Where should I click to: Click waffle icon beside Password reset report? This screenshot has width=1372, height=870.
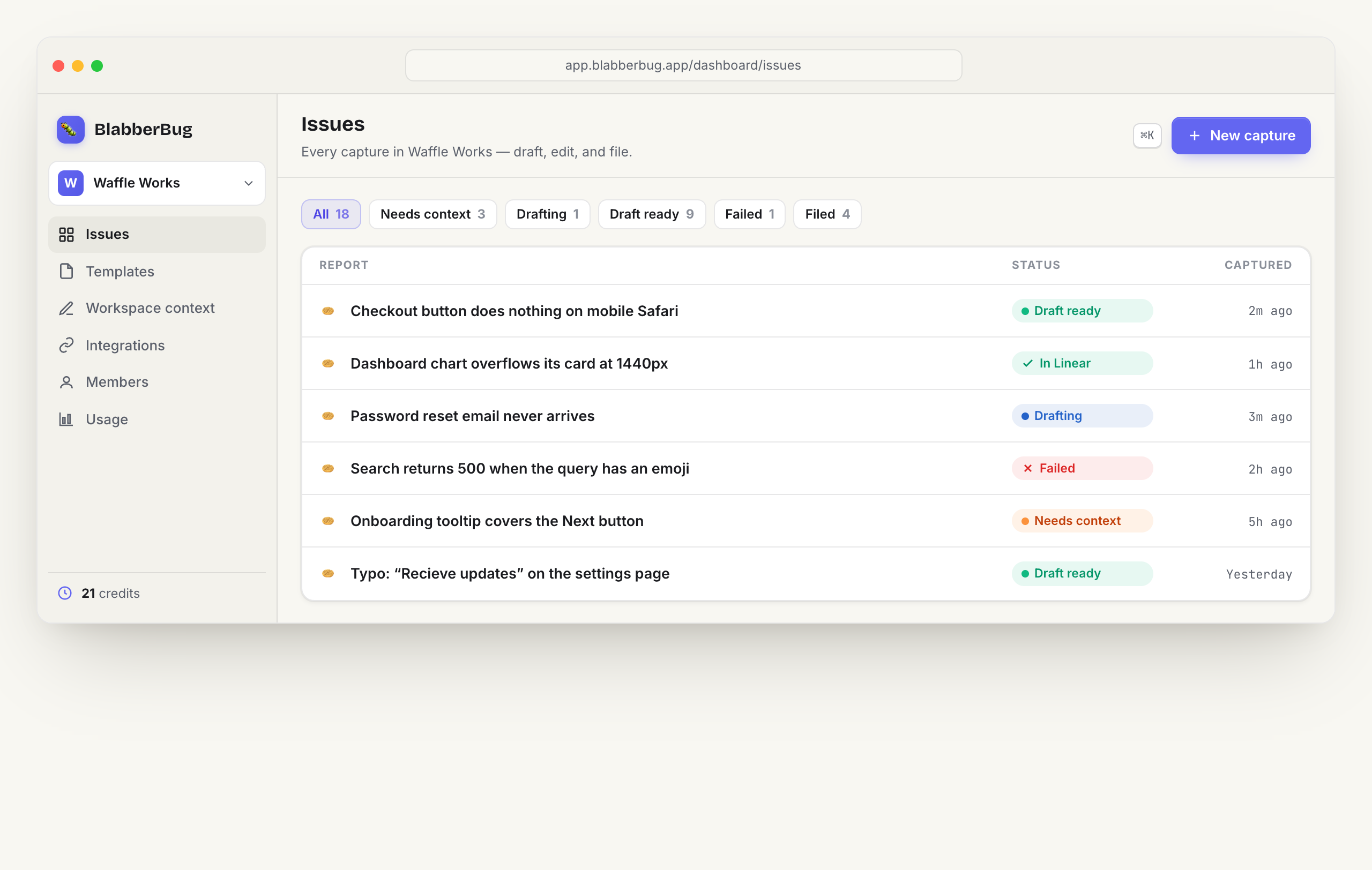328,416
